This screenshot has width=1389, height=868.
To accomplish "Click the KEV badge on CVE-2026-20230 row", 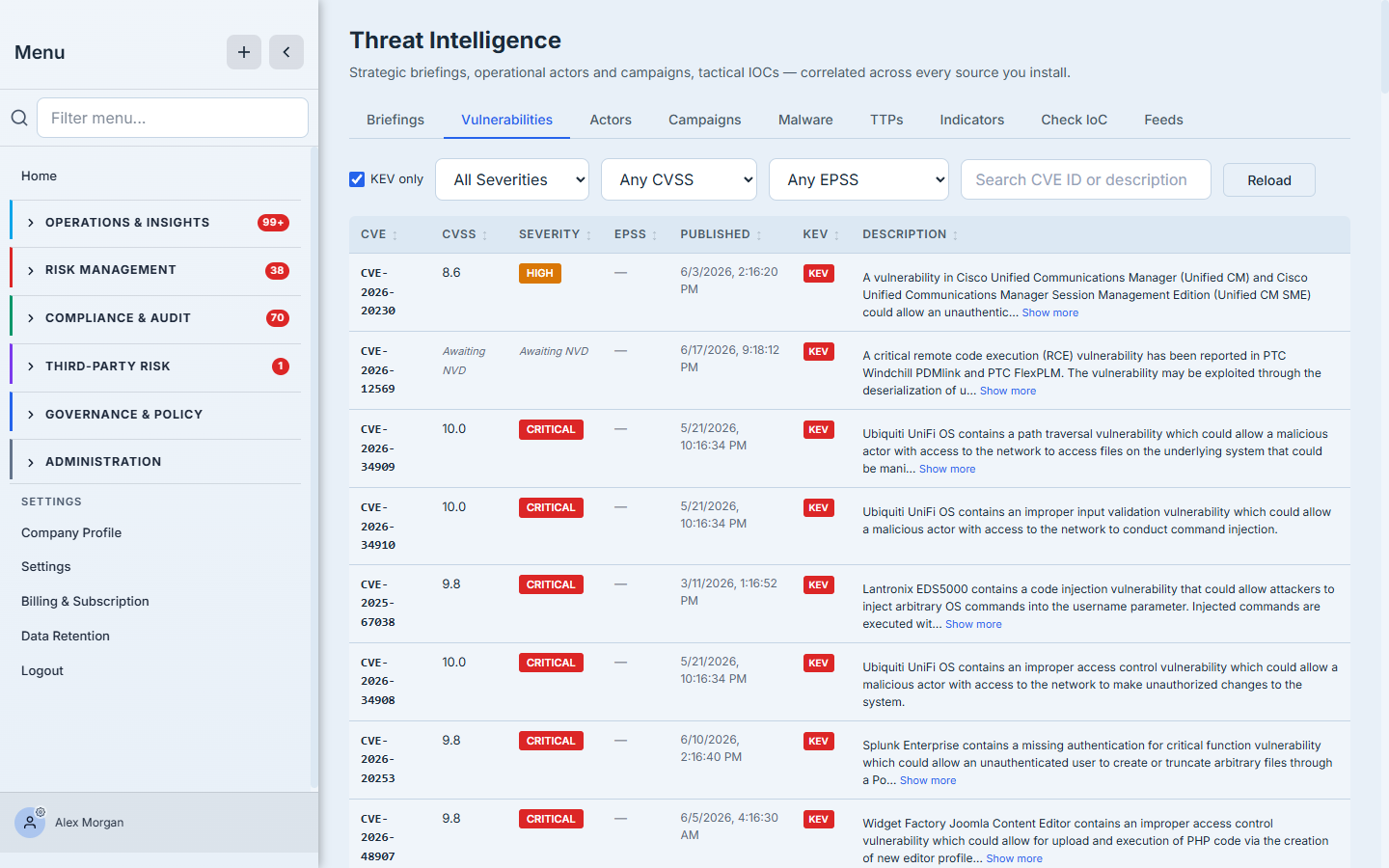I will (x=819, y=274).
